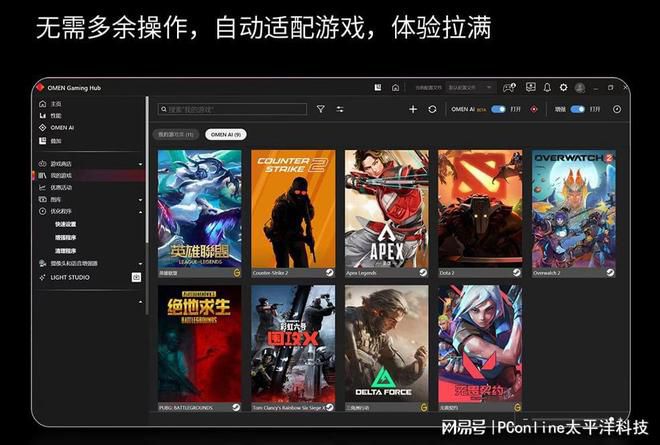Open the game filter funnel icon
Image resolution: width=660 pixels, height=445 pixels.
pos(321,109)
